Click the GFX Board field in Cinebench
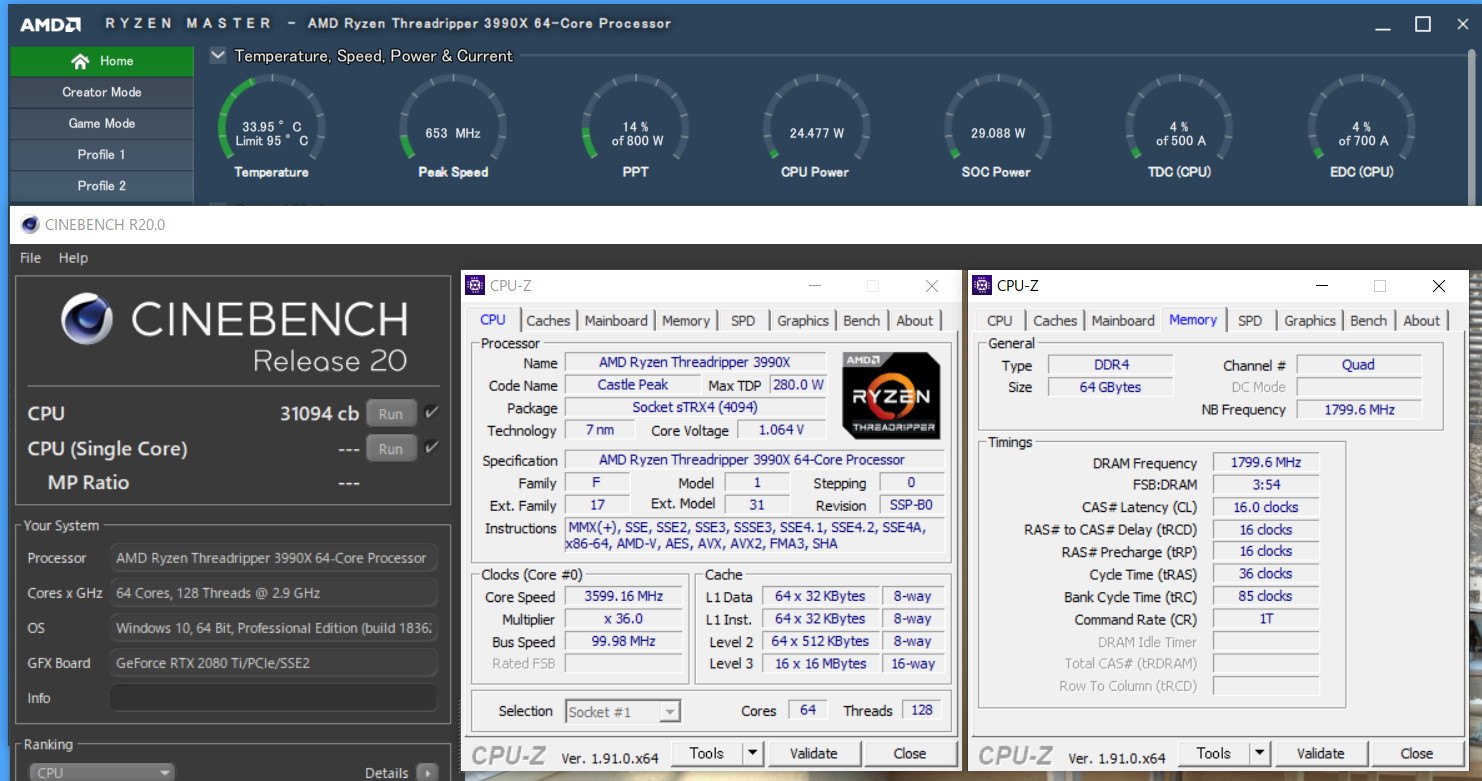1482x781 pixels. tap(273, 663)
